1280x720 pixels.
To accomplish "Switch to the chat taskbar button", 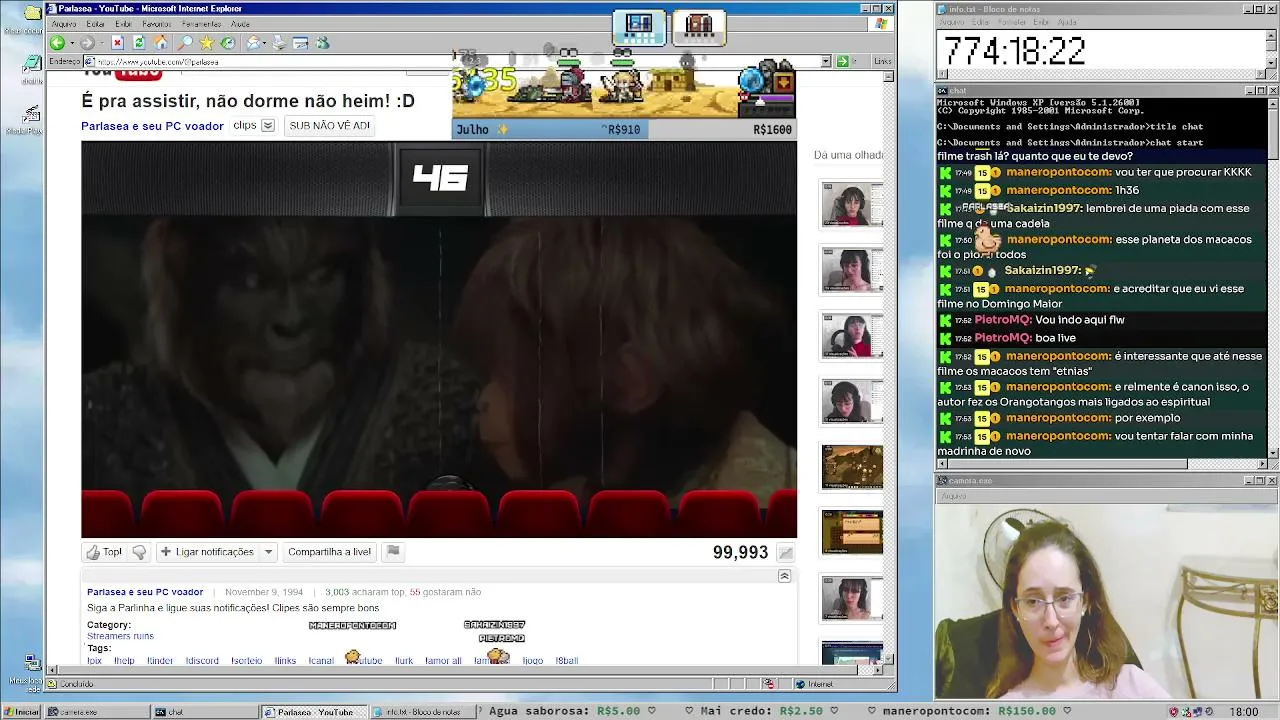I will pos(205,712).
